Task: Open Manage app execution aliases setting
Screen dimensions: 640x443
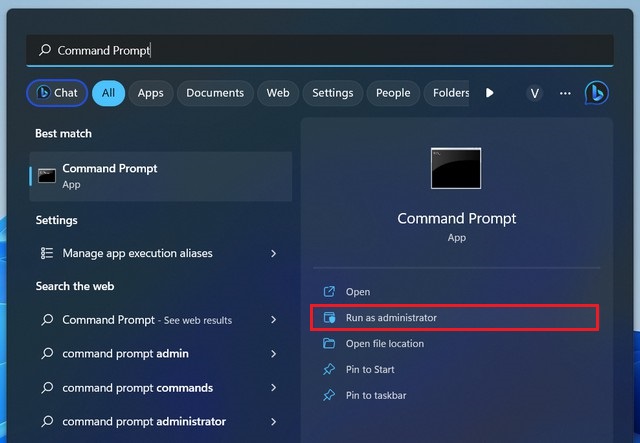Action: click(x=161, y=254)
